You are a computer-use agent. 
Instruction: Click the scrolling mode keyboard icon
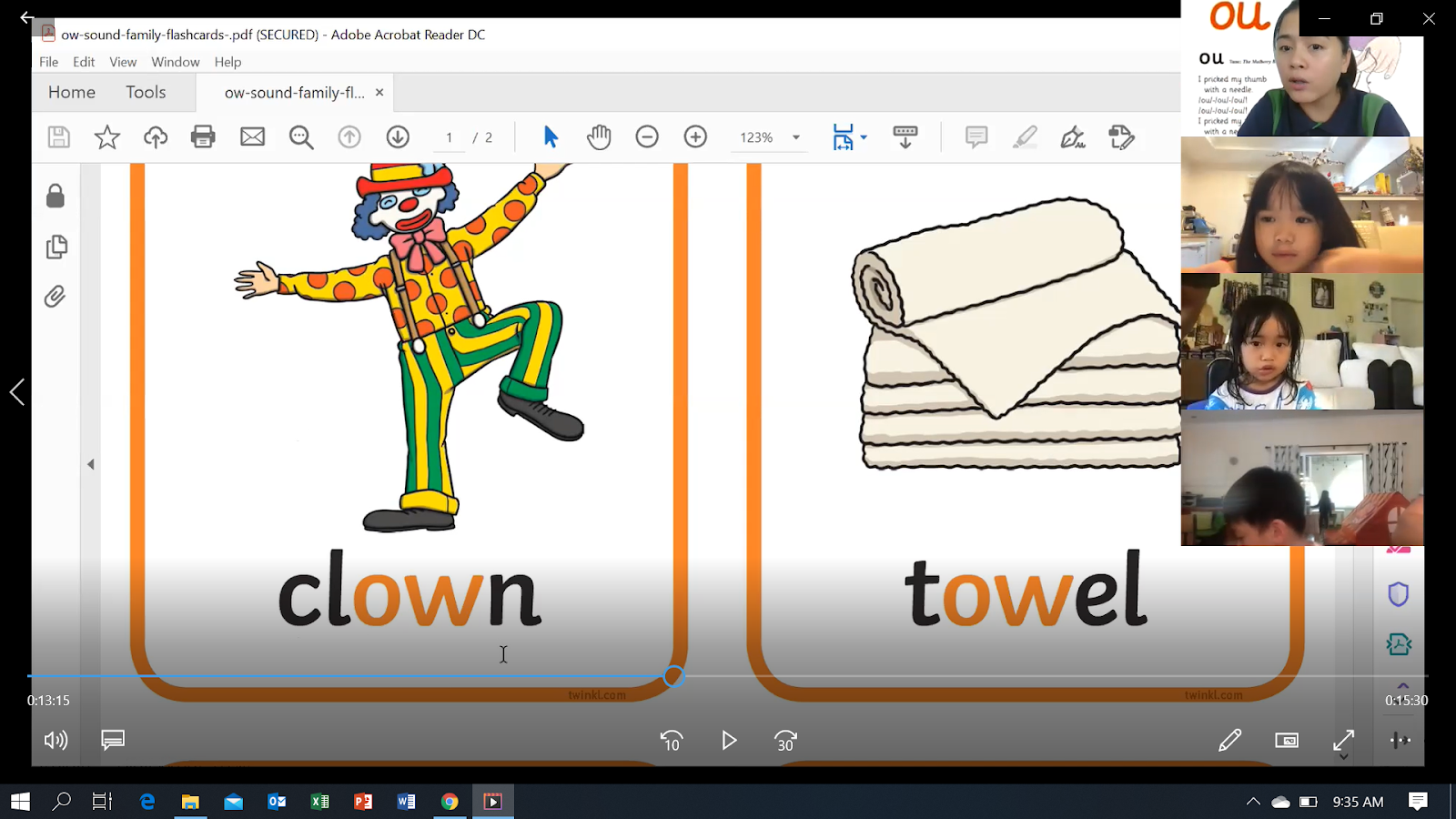click(905, 137)
